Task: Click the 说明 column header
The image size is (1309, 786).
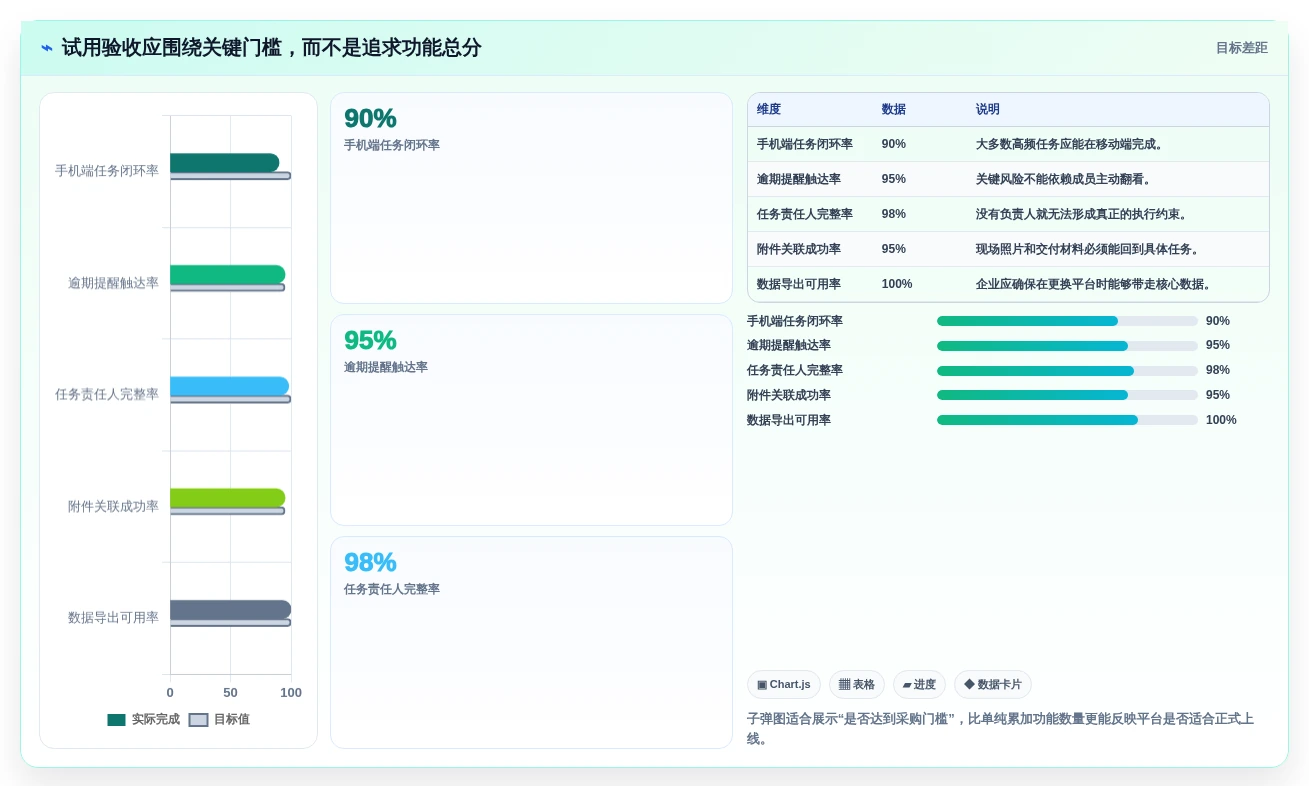Action: (x=987, y=110)
